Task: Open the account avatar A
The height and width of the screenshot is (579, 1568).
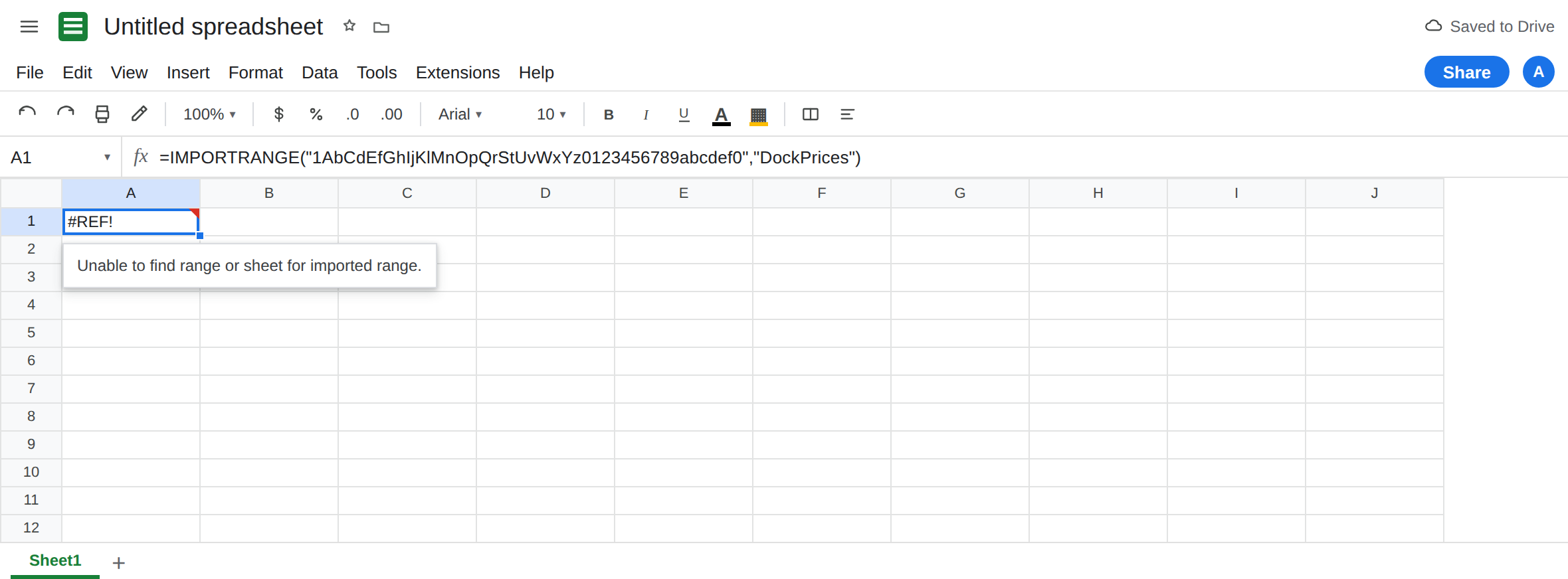Action: [x=1538, y=72]
